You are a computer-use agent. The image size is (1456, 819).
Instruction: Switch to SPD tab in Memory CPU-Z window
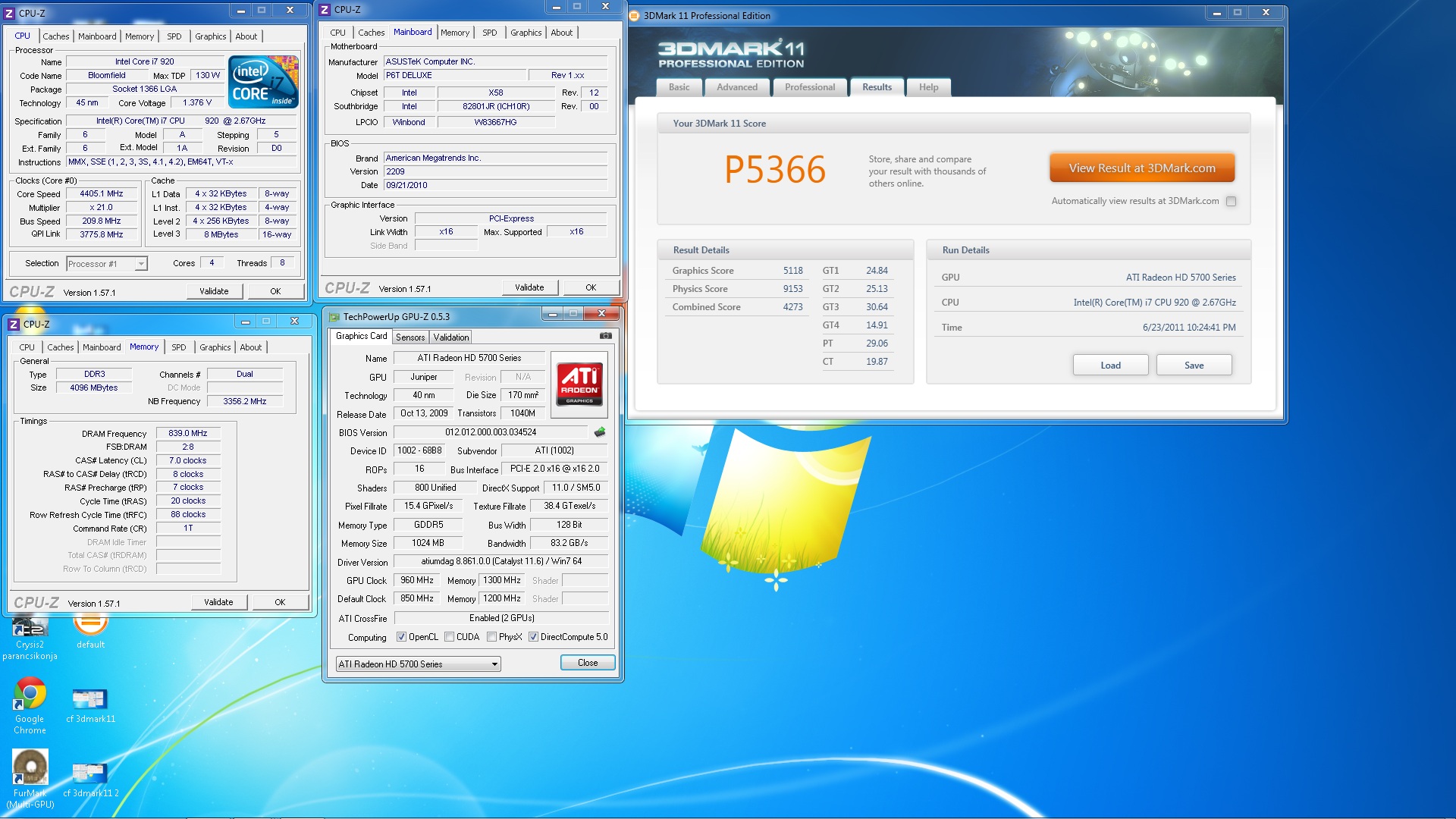pyautogui.click(x=178, y=347)
